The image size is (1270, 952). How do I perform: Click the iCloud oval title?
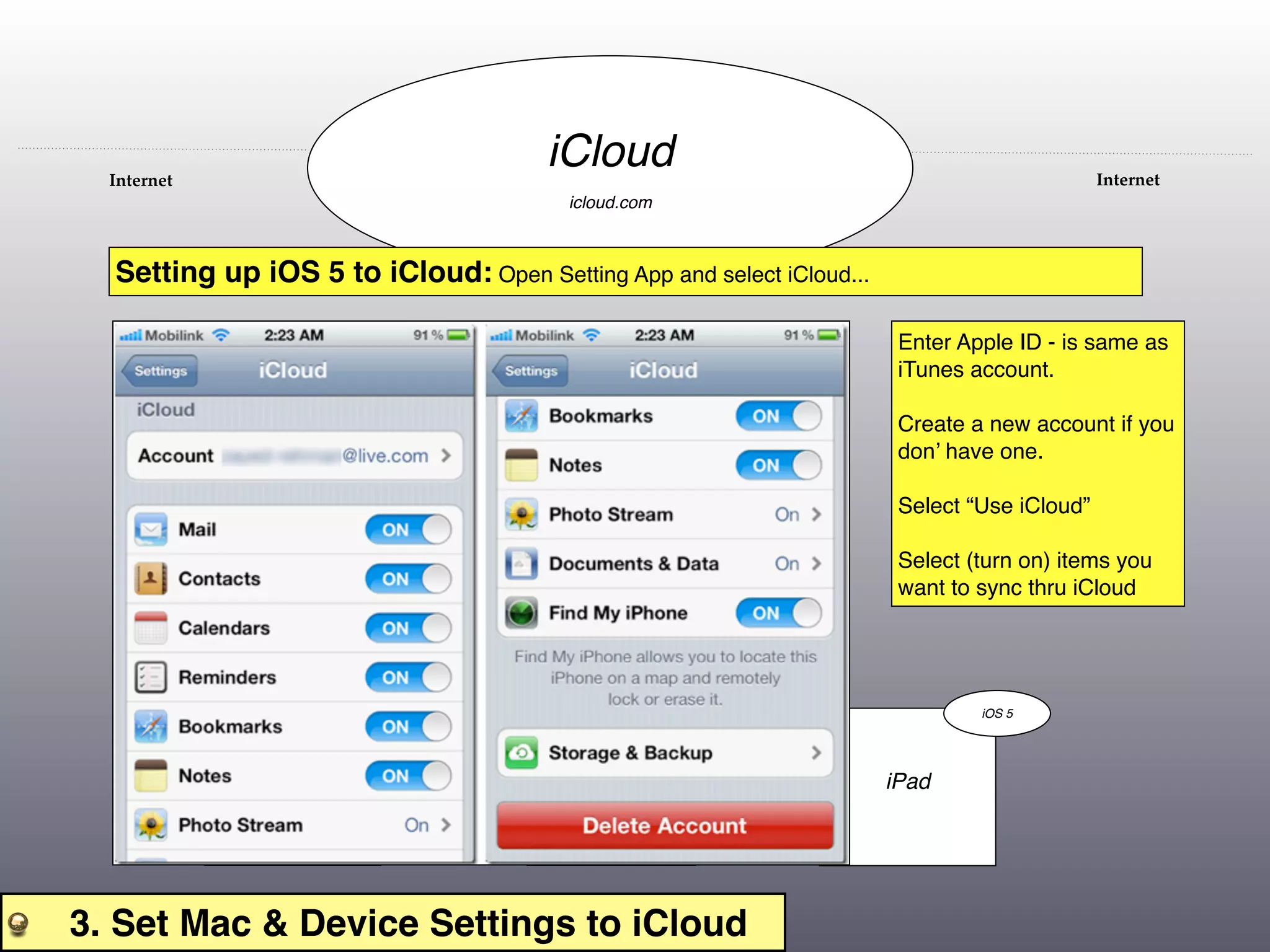pos(613,151)
